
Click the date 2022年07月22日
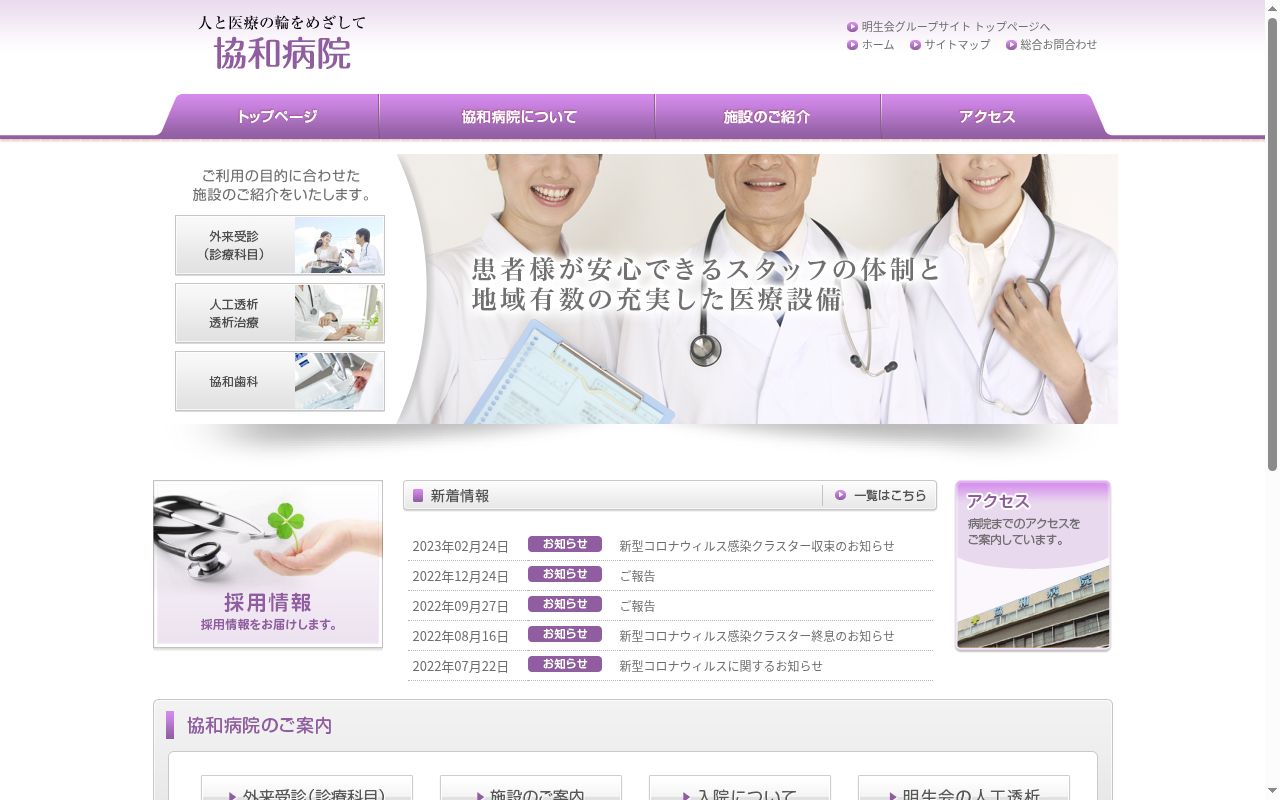(x=460, y=666)
